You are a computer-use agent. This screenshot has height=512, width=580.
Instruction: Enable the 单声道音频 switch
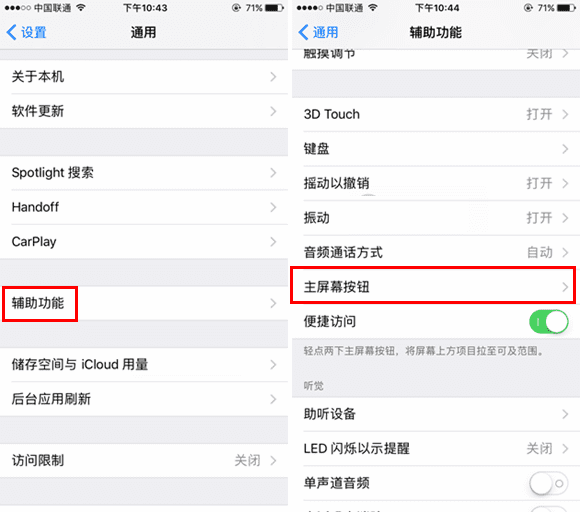[x=549, y=483]
